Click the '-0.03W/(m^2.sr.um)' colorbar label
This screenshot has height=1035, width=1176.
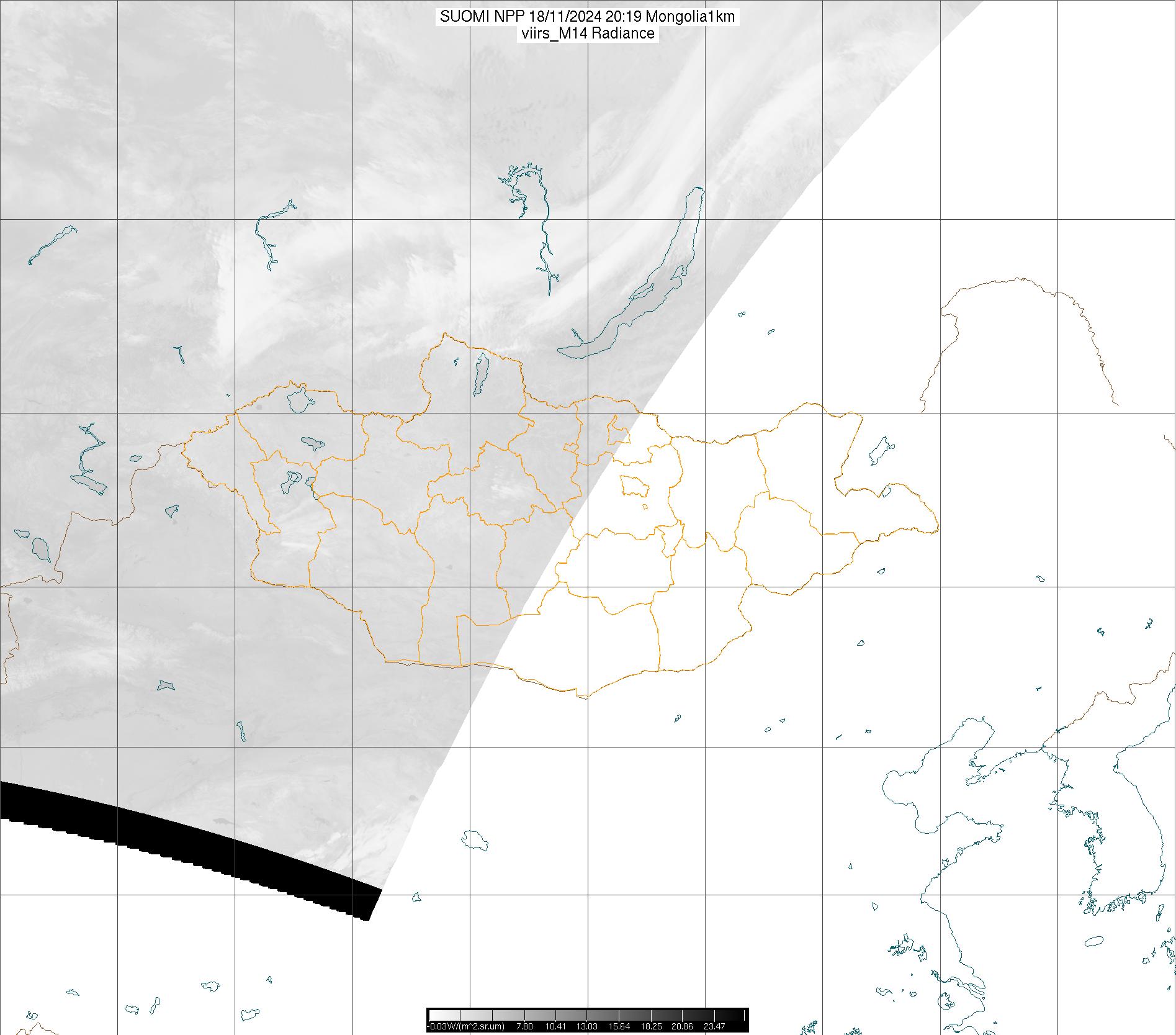[465, 1026]
